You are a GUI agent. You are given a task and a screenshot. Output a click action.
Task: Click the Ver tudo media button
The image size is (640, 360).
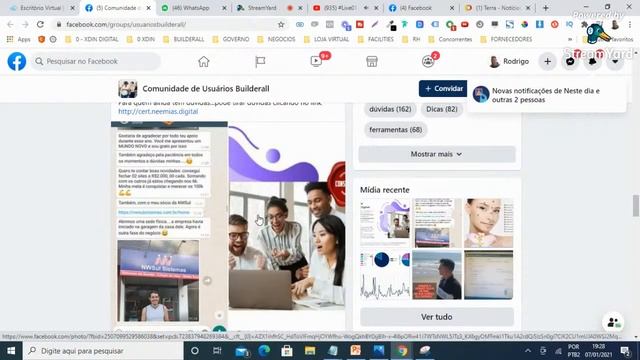437,317
